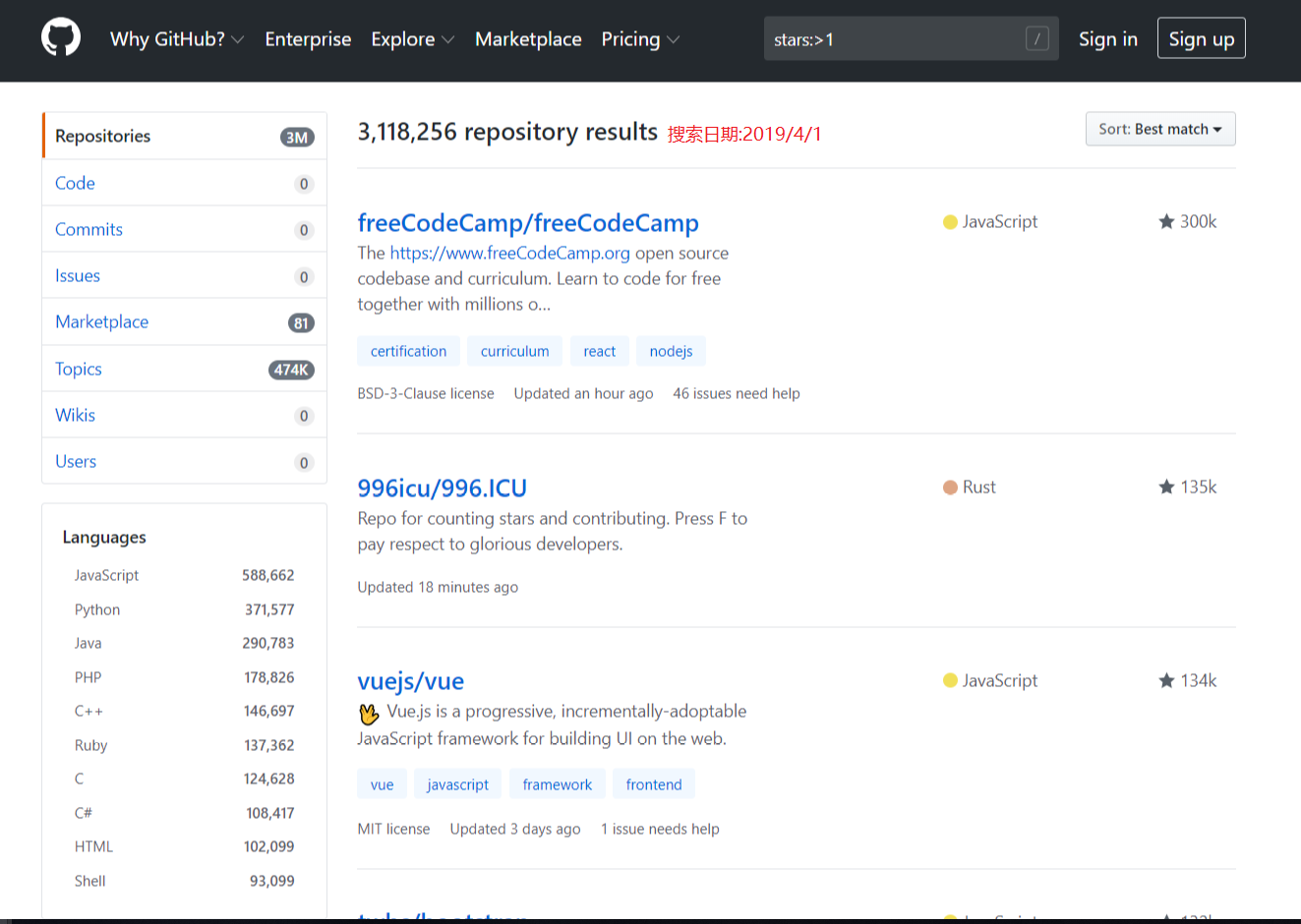The image size is (1301, 924).
Task: Click the 474K counter badge on Topics
Action: click(x=291, y=370)
